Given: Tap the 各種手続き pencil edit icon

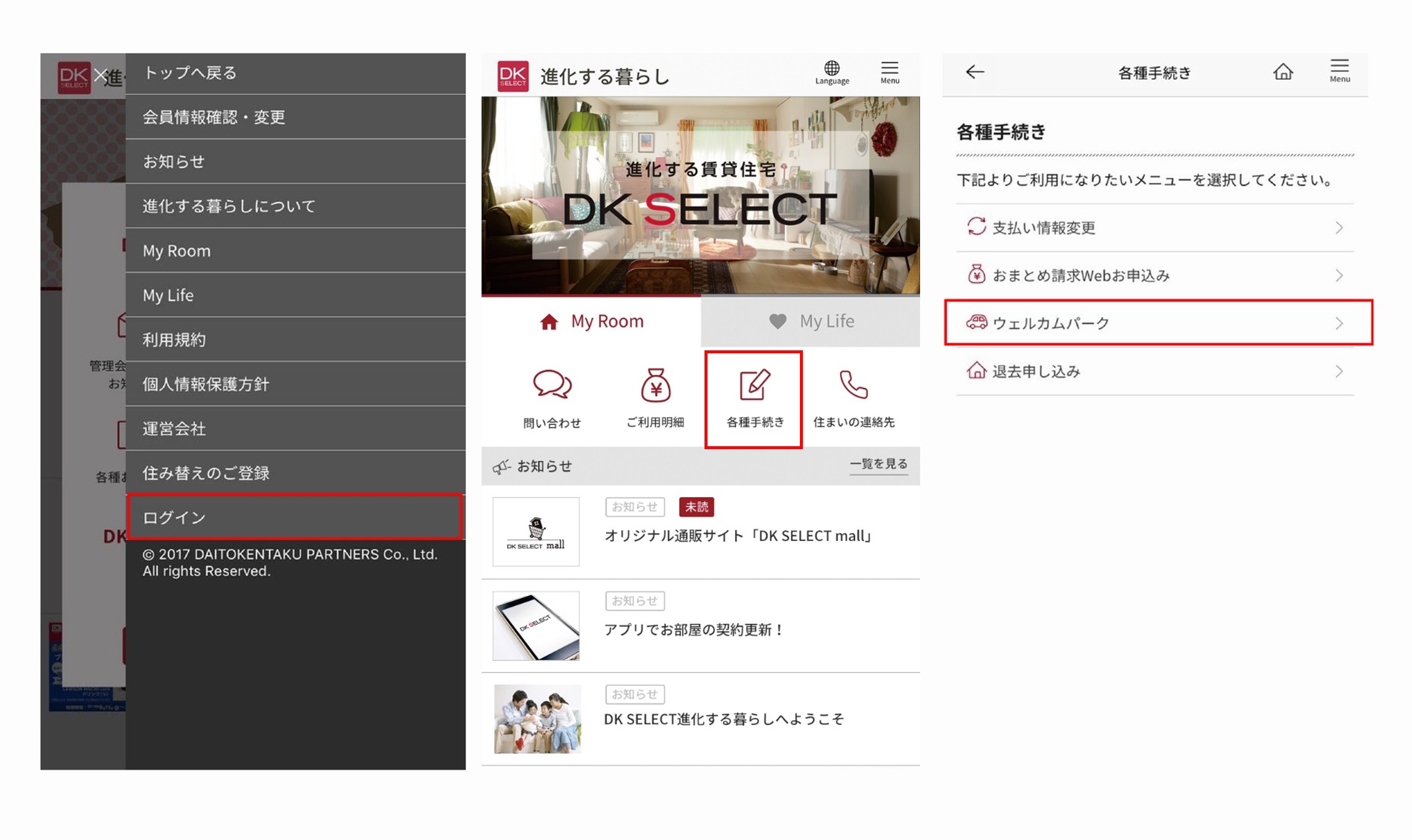Looking at the screenshot, I should (754, 385).
